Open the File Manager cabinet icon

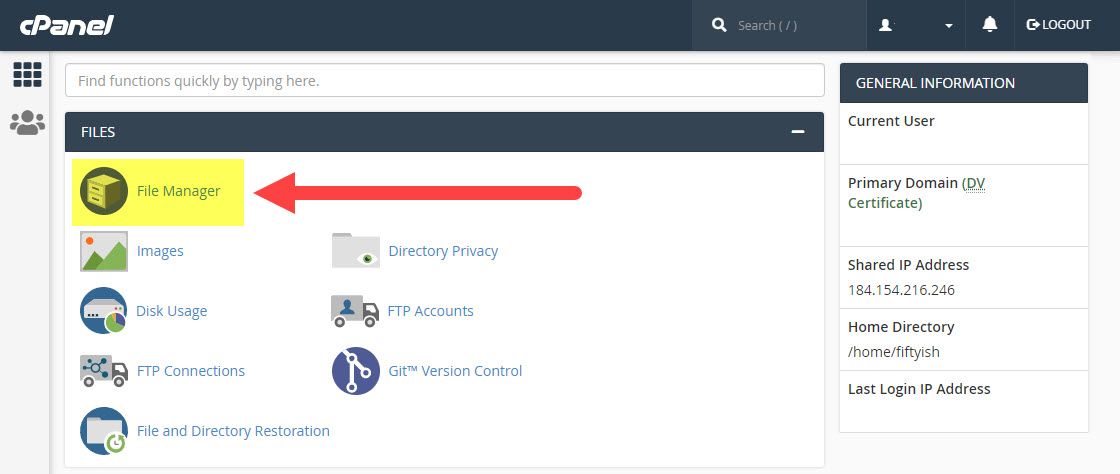[104, 191]
